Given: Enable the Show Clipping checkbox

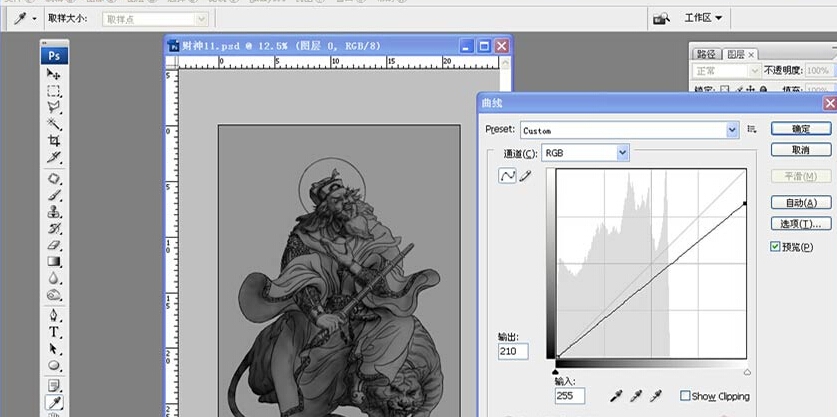Looking at the screenshot, I should point(685,396).
